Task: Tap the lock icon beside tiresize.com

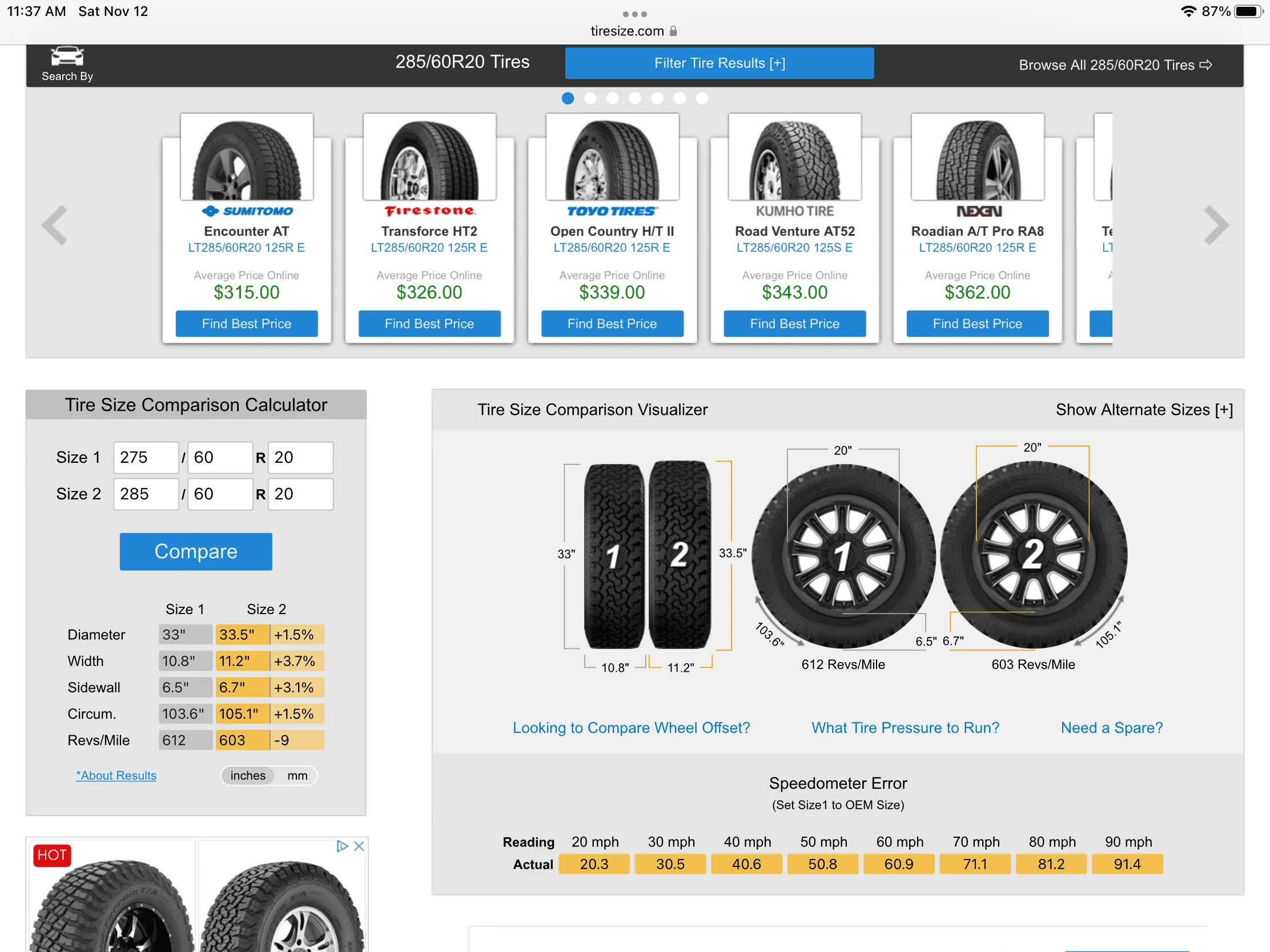Action: pyautogui.click(x=673, y=31)
